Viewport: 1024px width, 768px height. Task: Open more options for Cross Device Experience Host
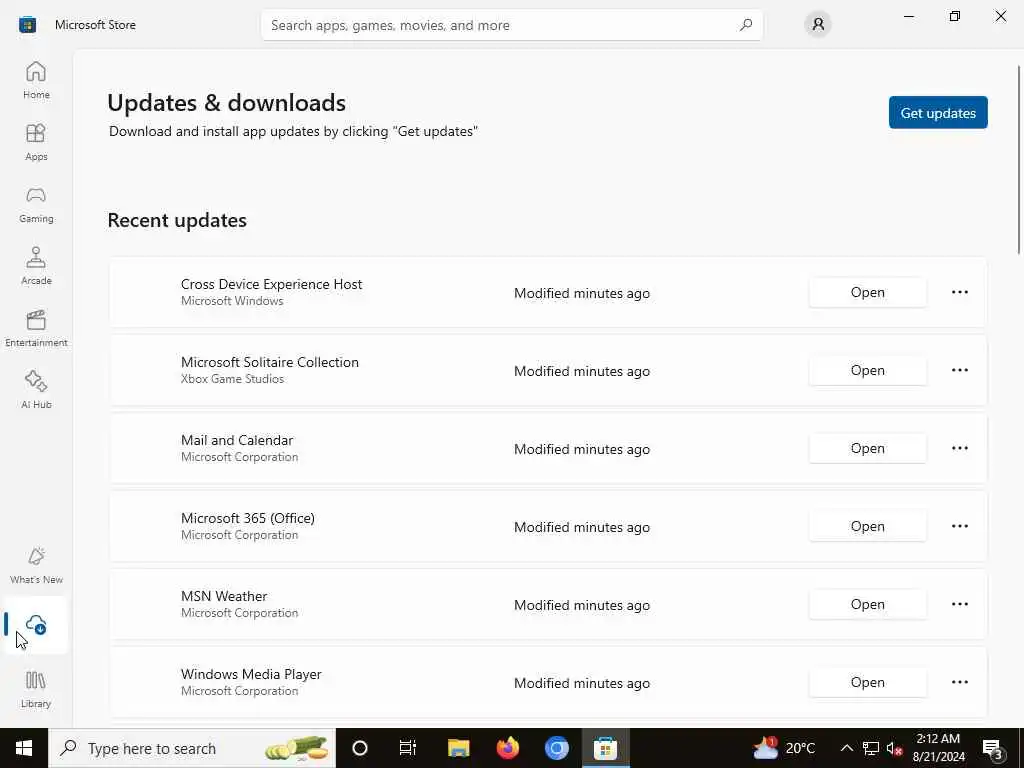pyautogui.click(x=959, y=292)
